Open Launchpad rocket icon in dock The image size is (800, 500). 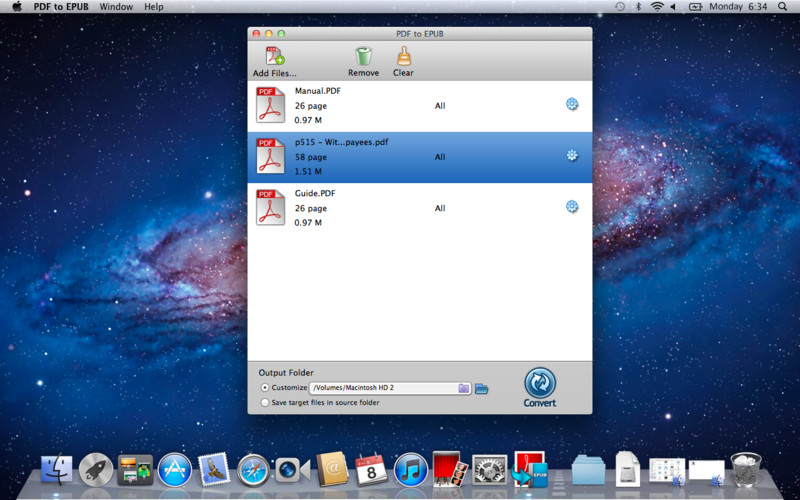[96, 469]
